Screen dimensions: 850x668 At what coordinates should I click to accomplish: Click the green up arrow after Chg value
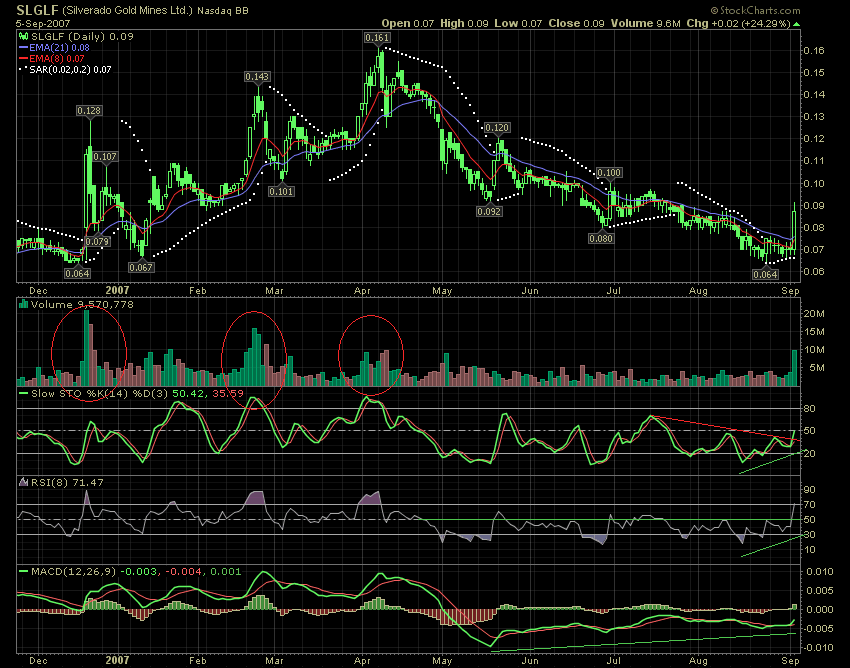796,24
